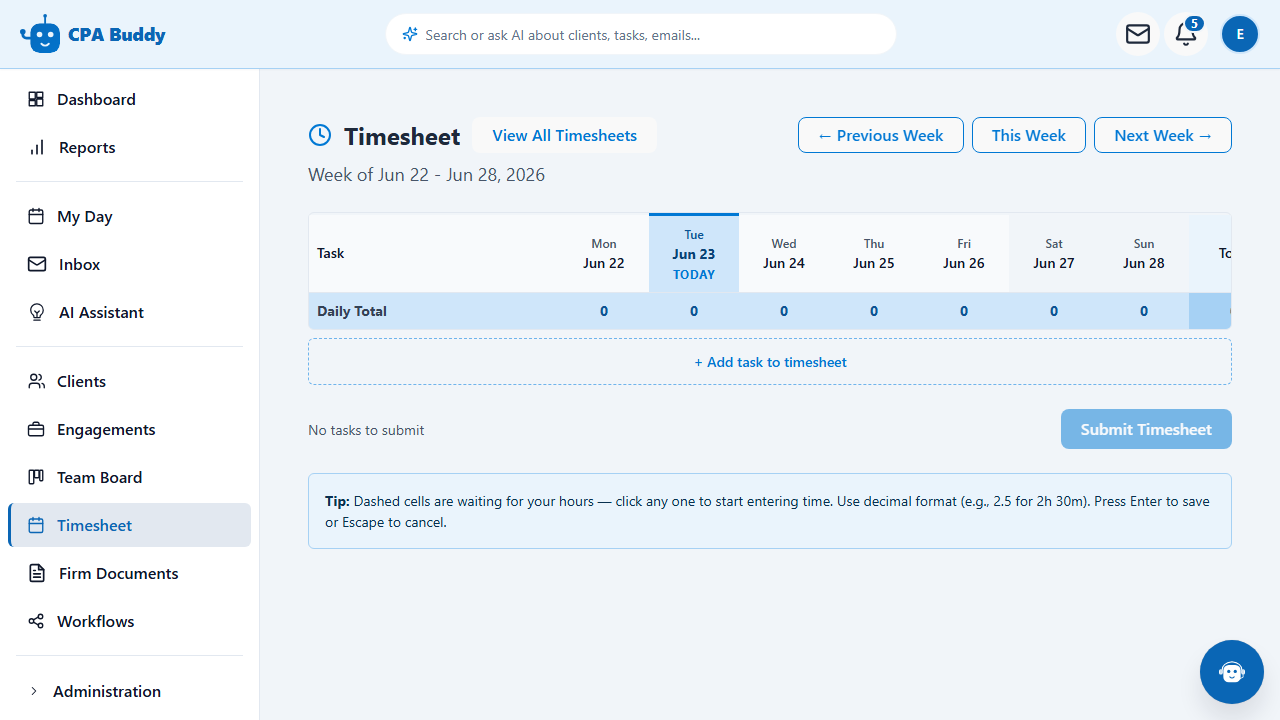Viewport: 1280px width, 720px height.
Task: Open the notifications bell icon
Action: tap(1186, 34)
